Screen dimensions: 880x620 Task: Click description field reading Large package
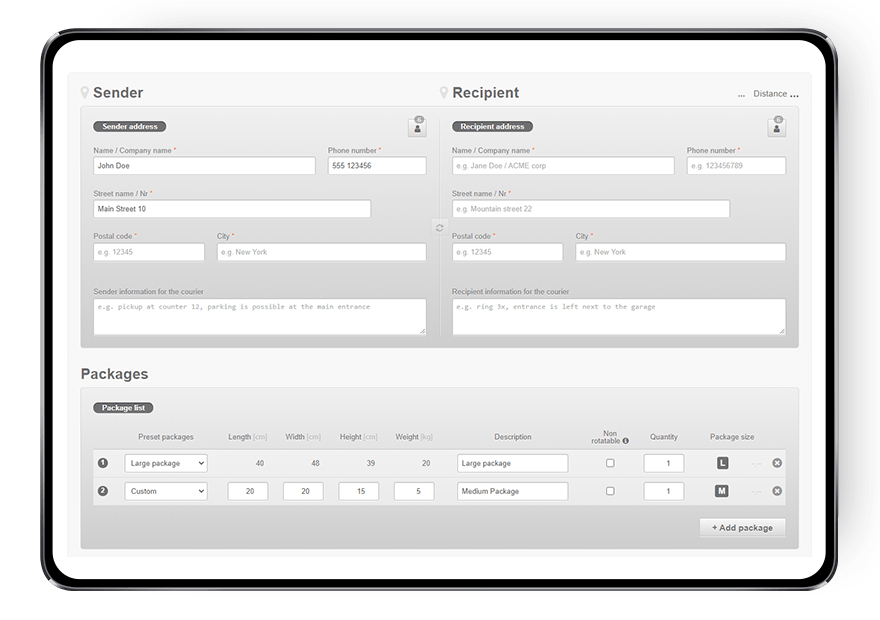[512, 463]
